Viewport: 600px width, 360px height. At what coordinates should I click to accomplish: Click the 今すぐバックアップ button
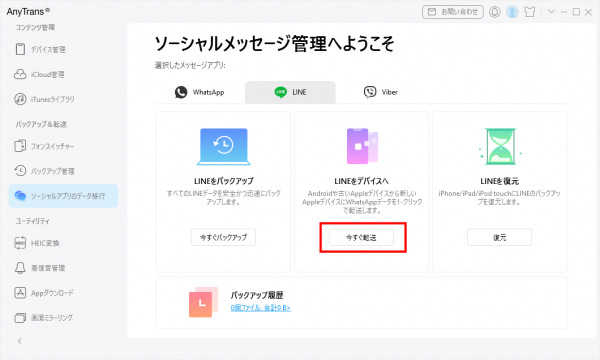pos(223,238)
